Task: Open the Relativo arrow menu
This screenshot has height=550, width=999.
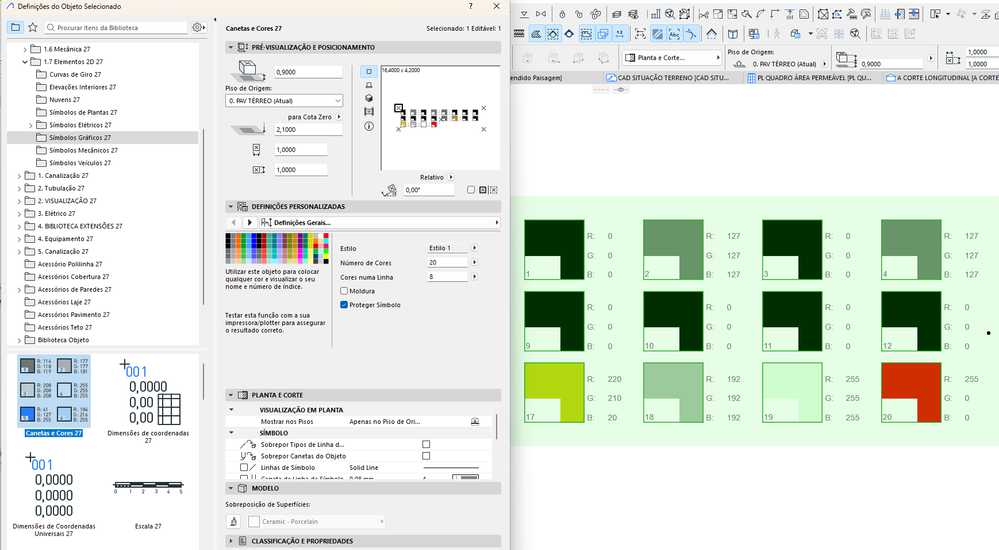Action: click(x=451, y=177)
